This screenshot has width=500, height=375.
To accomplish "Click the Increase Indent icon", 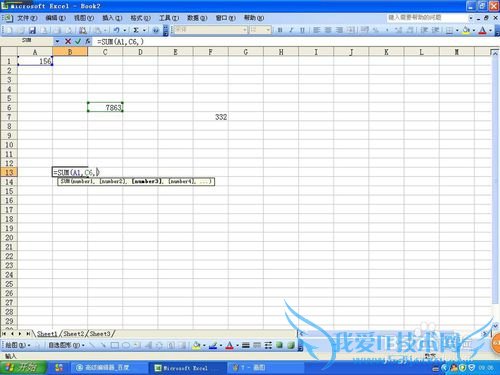I will click(x=435, y=30).
